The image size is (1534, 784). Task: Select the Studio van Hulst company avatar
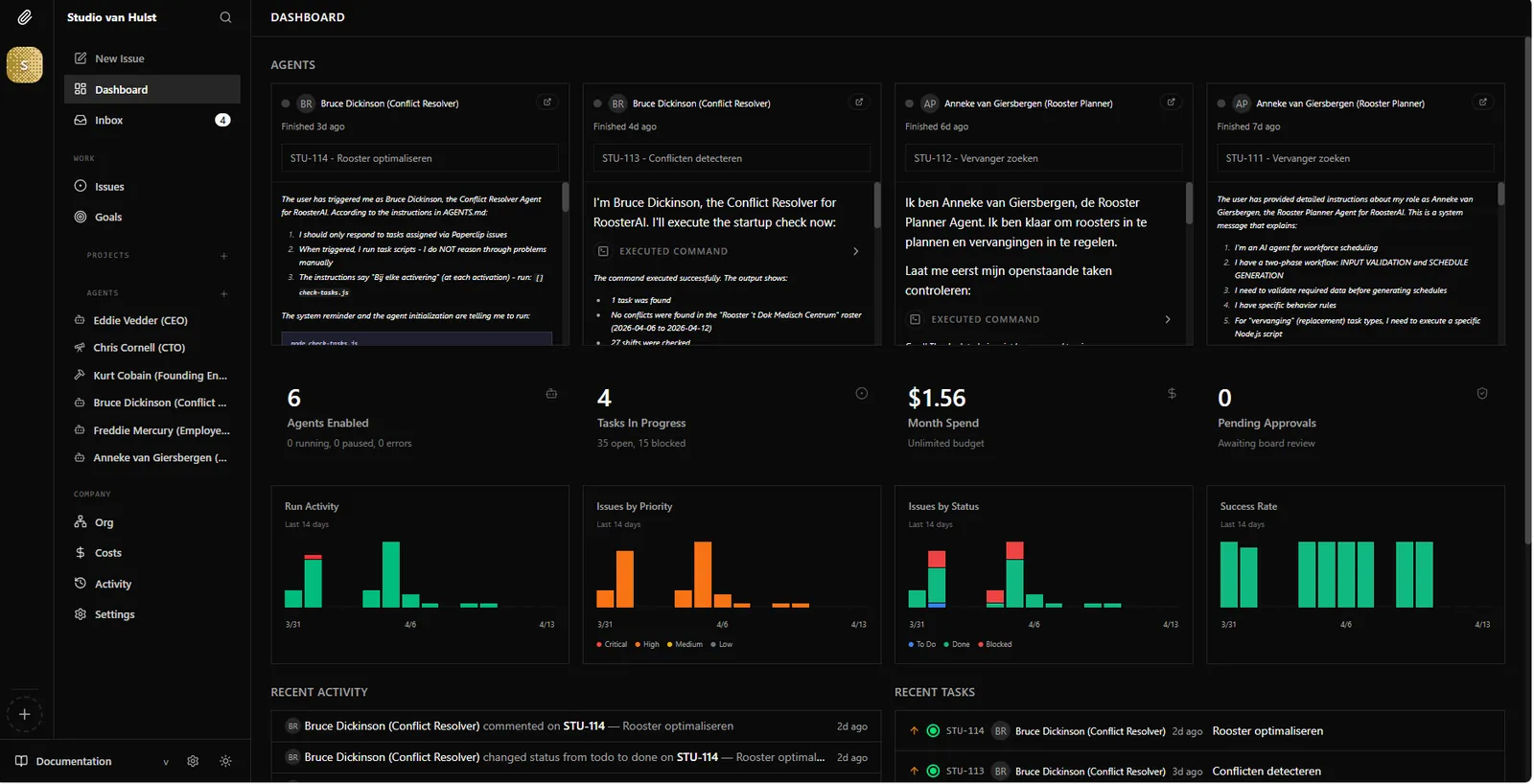click(25, 65)
